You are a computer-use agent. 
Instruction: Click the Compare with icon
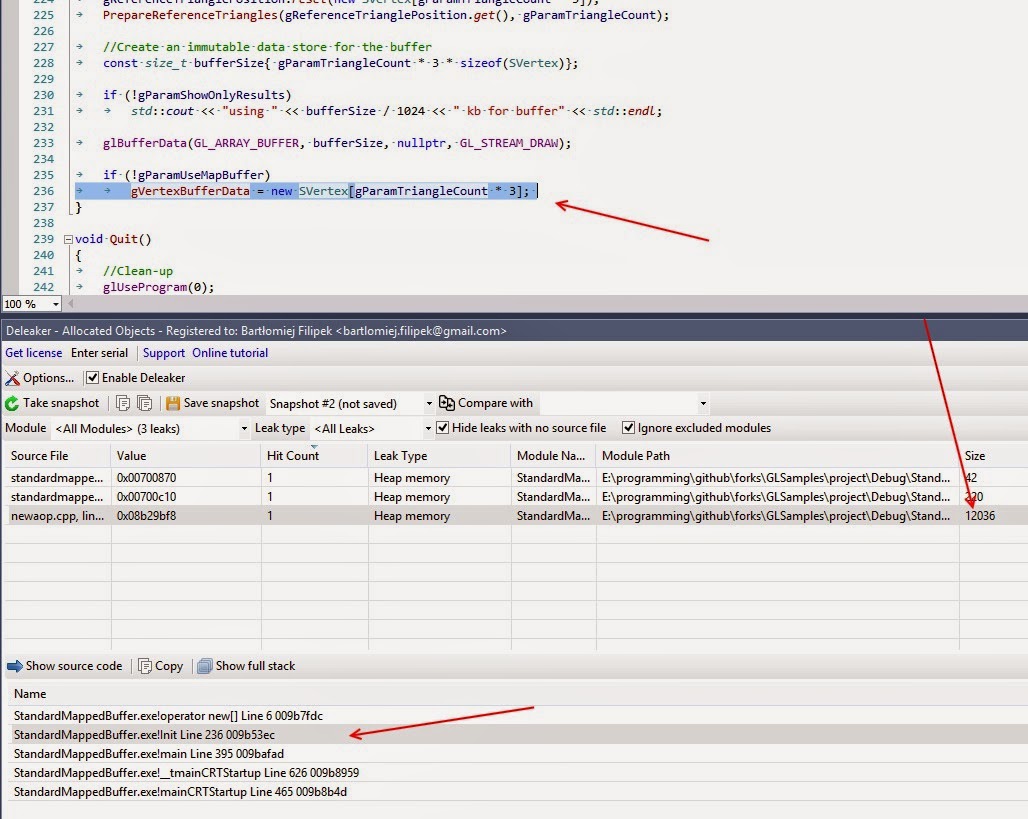click(446, 403)
